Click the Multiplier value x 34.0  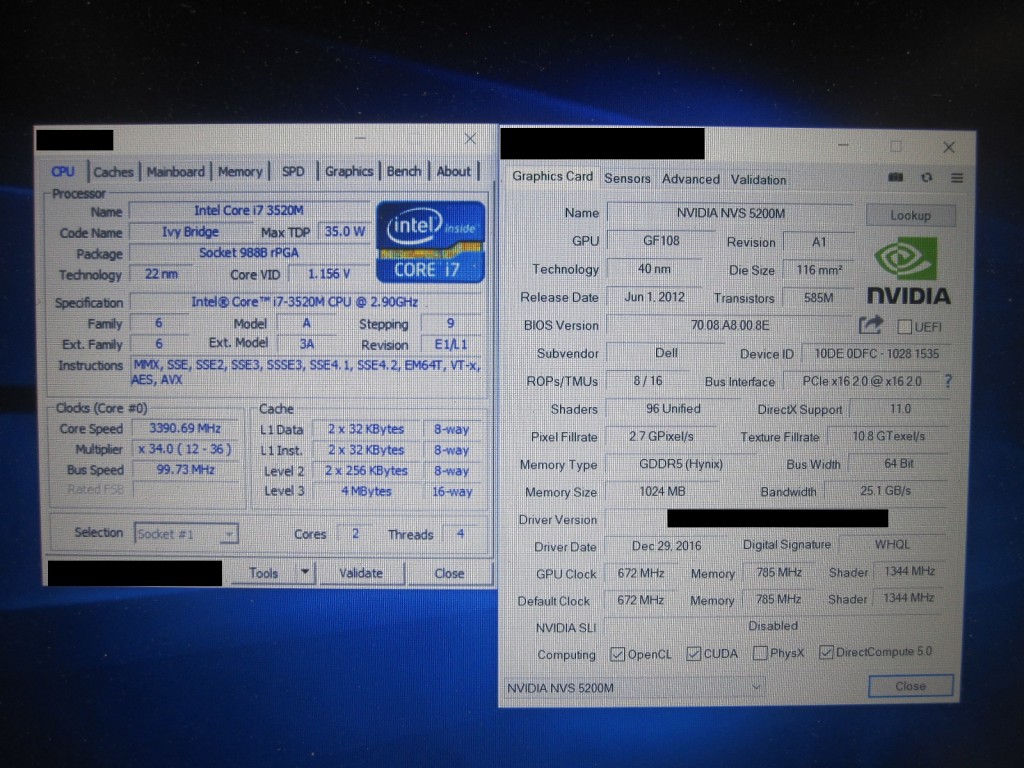pyautogui.click(x=185, y=449)
